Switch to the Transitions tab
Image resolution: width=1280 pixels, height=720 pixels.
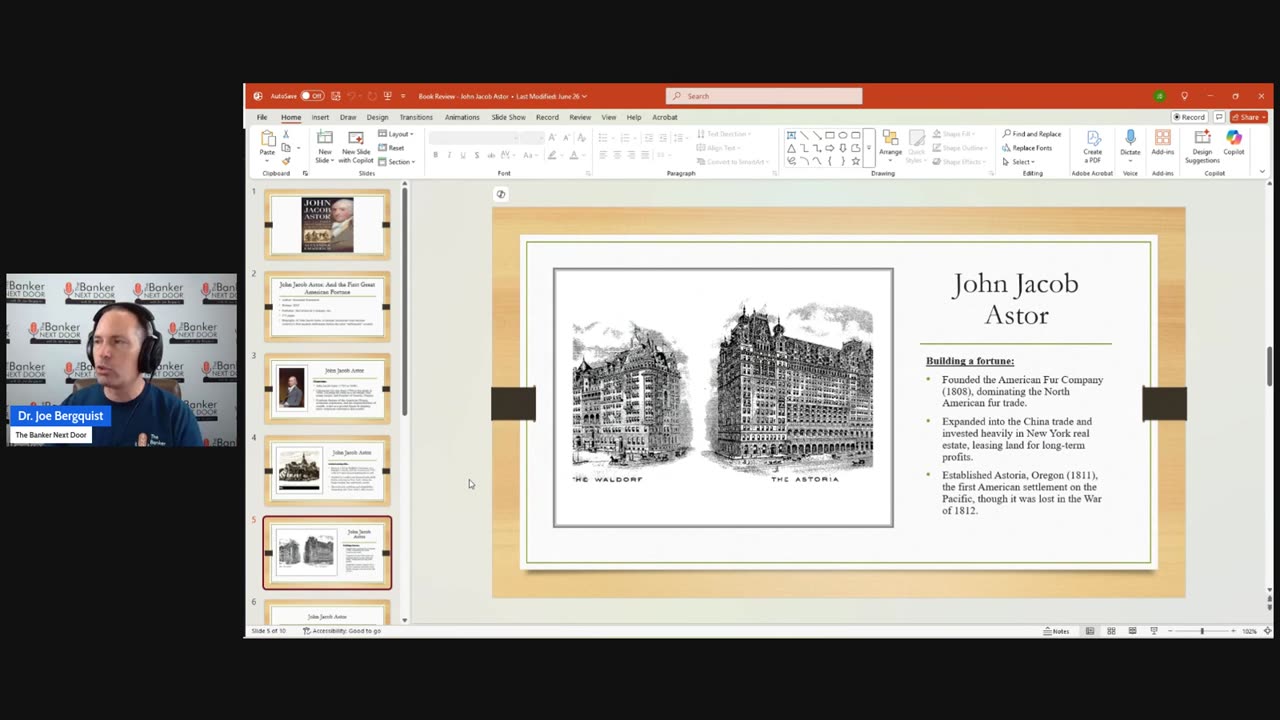(x=416, y=117)
